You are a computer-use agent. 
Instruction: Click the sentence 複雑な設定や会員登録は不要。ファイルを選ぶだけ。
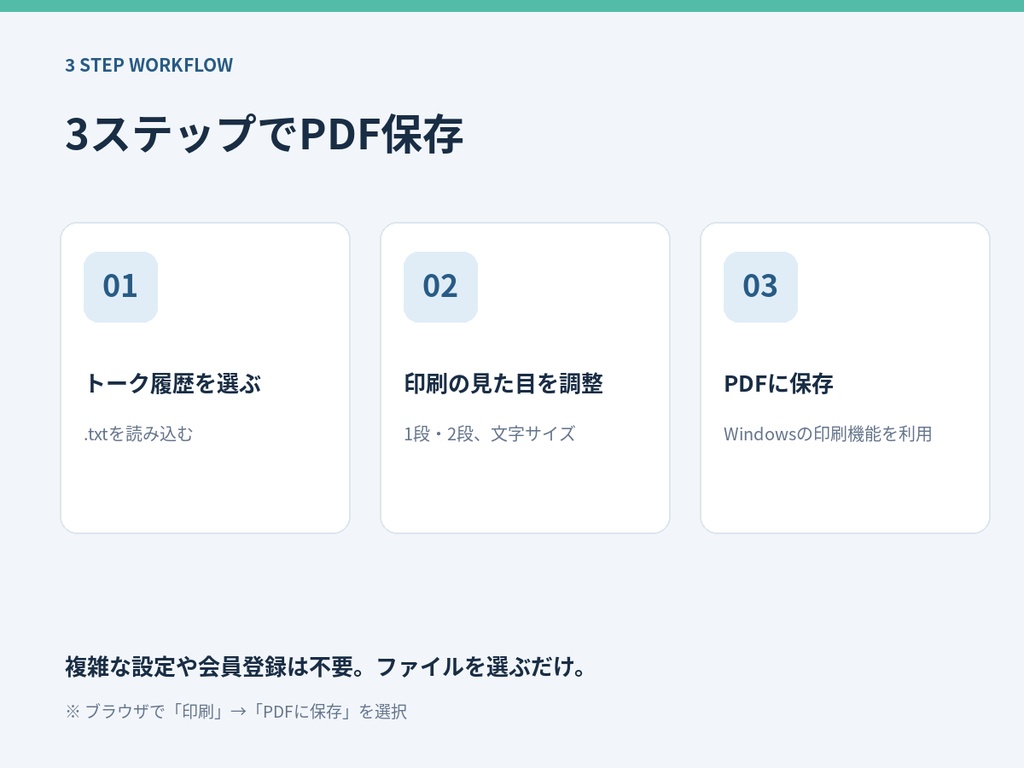click(x=325, y=667)
